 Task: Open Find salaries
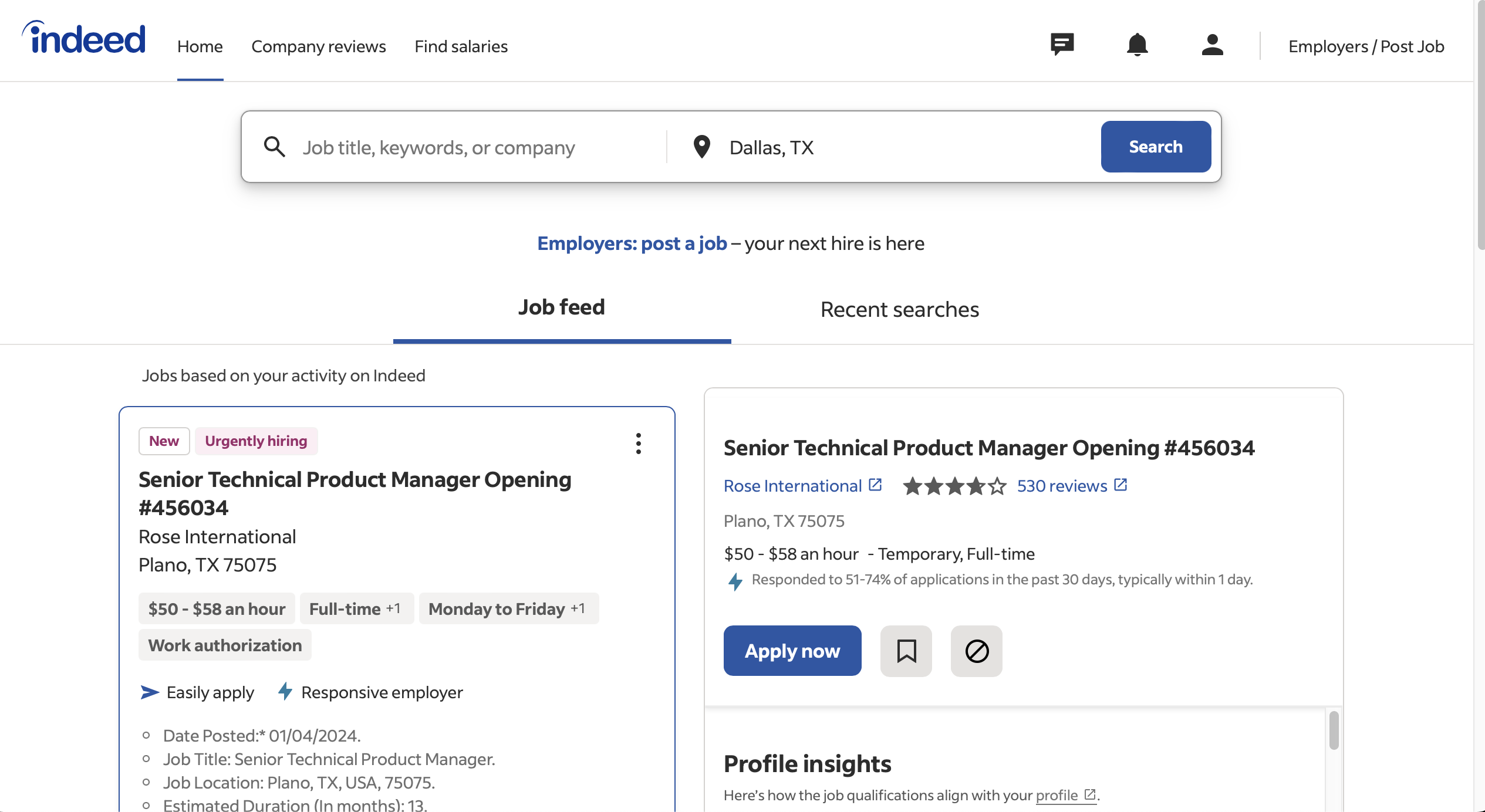coord(461,46)
